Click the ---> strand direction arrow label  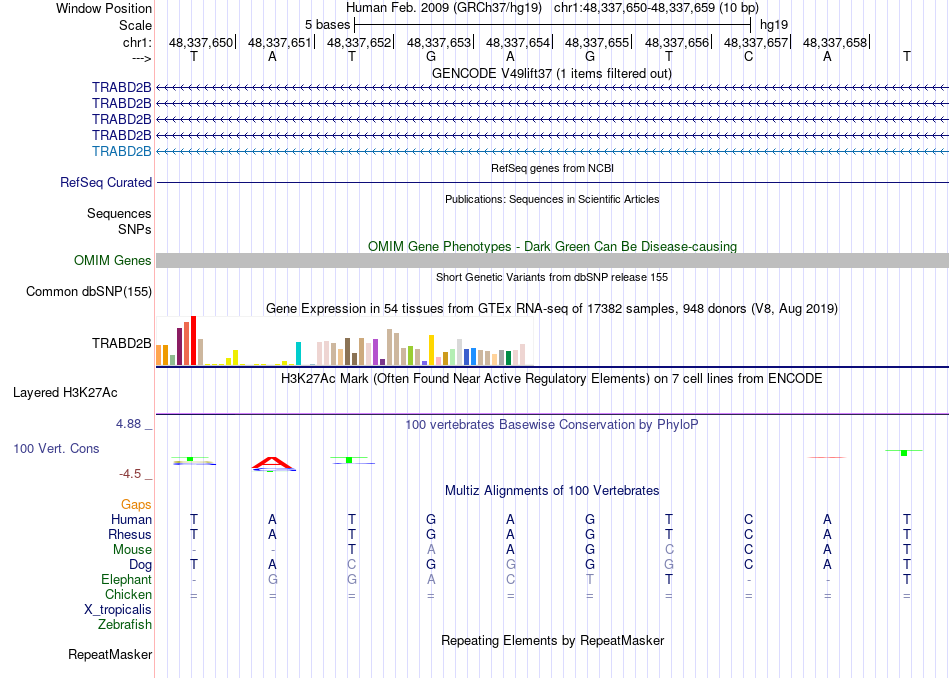click(142, 58)
